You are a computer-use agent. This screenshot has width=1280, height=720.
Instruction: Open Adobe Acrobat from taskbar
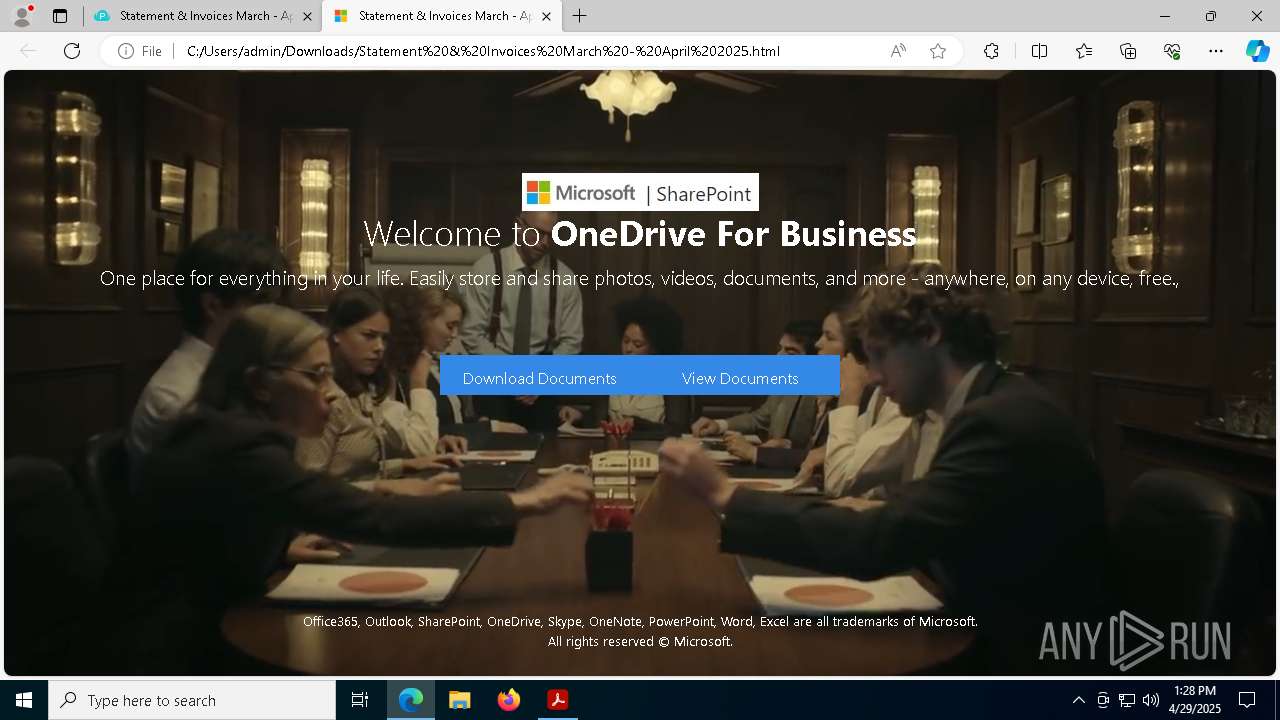click(558, 700)
